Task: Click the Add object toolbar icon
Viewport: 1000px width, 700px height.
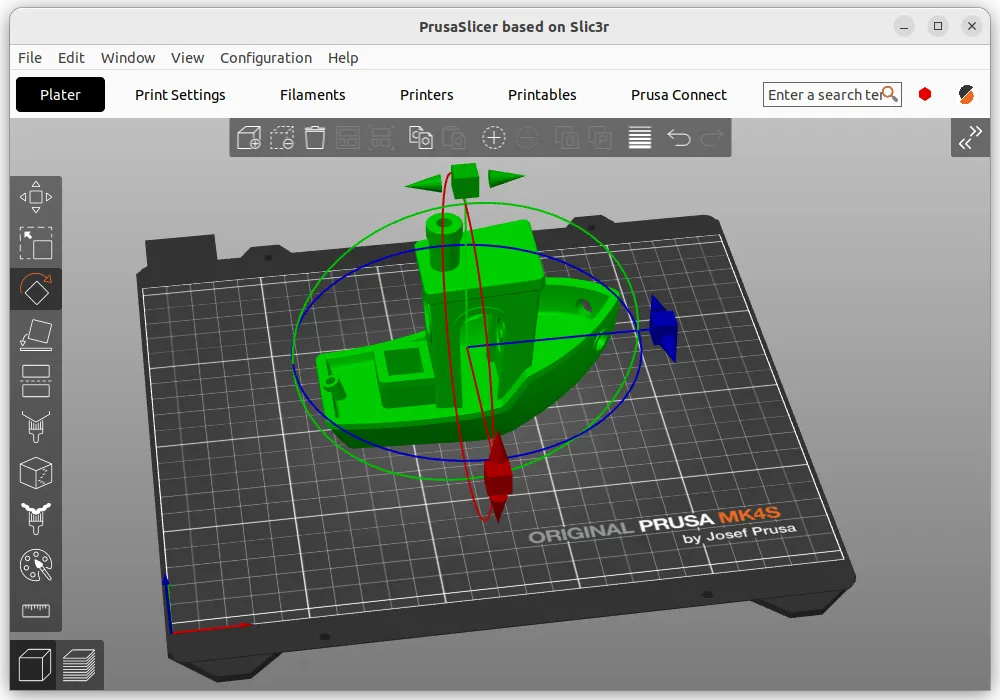Action: pyautogui.click(x=248, y=138)
